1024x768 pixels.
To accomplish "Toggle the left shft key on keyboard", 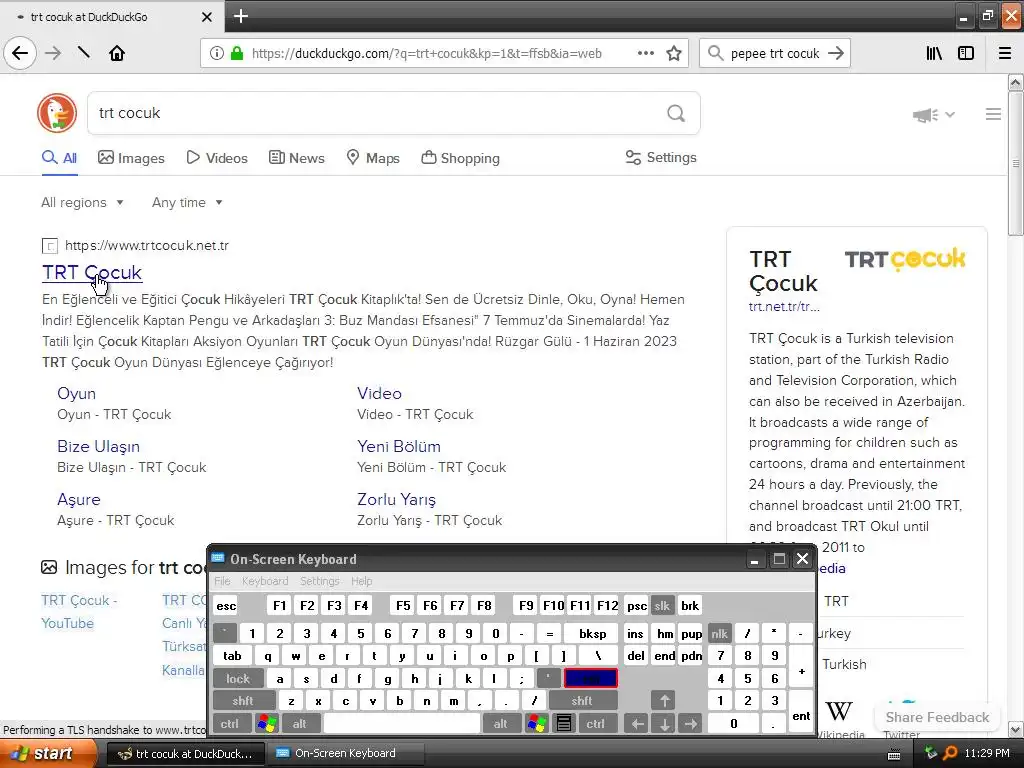I will pos(242,701).
